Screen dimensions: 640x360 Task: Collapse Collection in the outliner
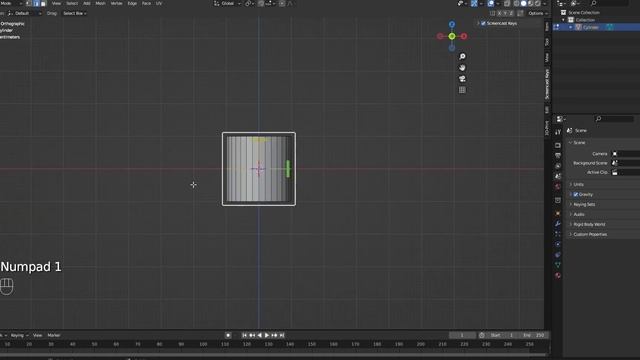564,20
